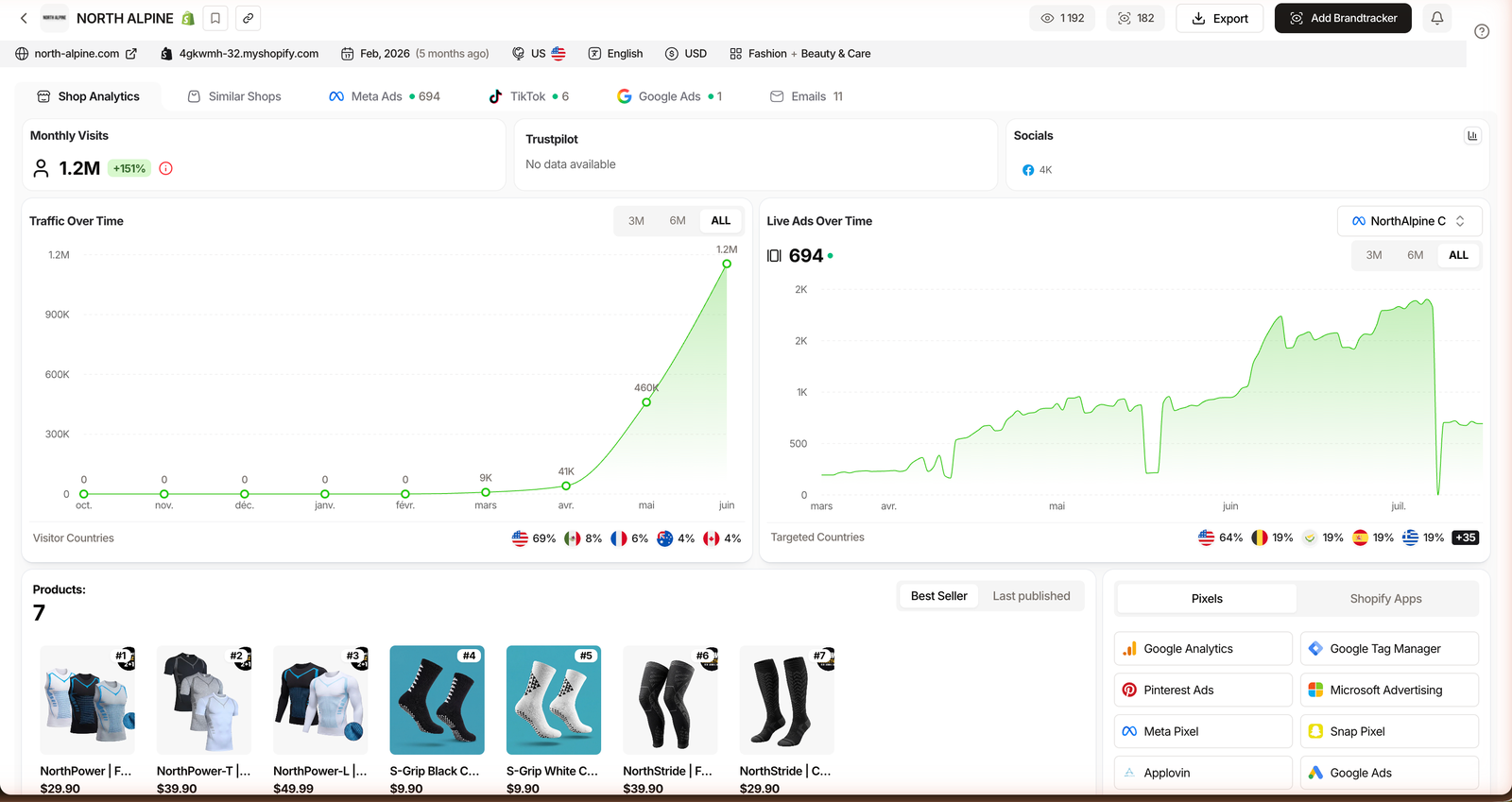Screen dimensions: 1512x802
Task: Open the Socials chart icon
Action: coord(1471,136)
